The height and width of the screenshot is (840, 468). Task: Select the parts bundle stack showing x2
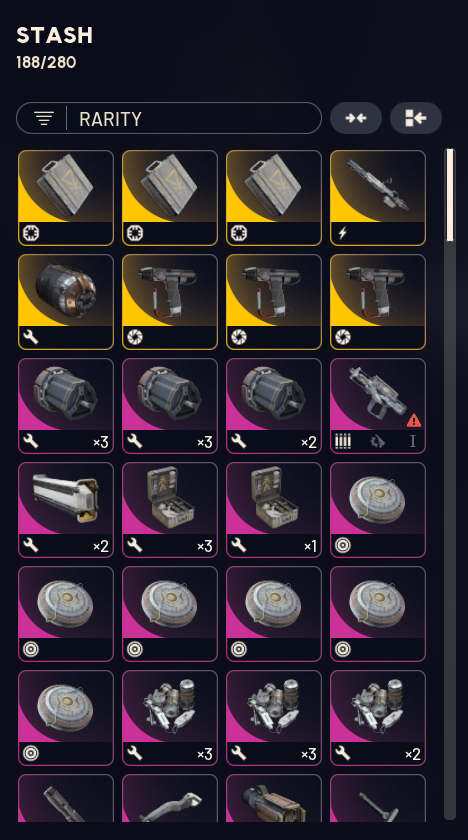click(x=378, y=717)
